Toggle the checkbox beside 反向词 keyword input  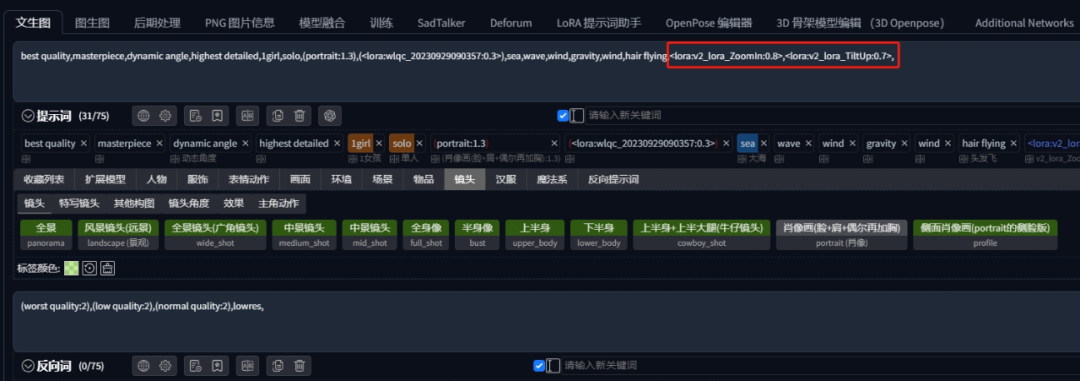click(539, 366)
